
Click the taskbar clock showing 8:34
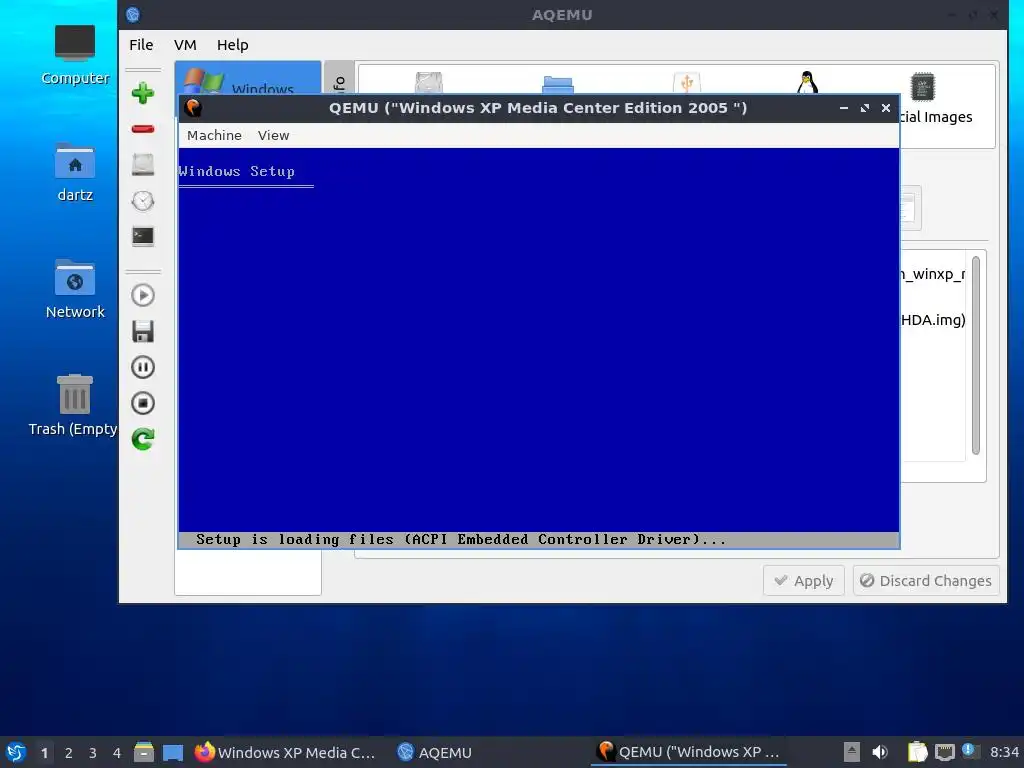[x=1004, y=752]
